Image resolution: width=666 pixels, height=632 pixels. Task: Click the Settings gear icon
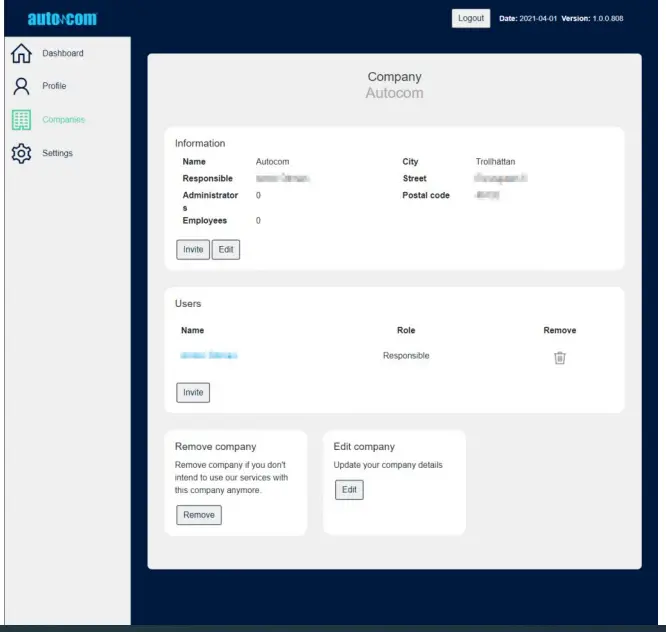pyautogui.click(x=21, y=154)
